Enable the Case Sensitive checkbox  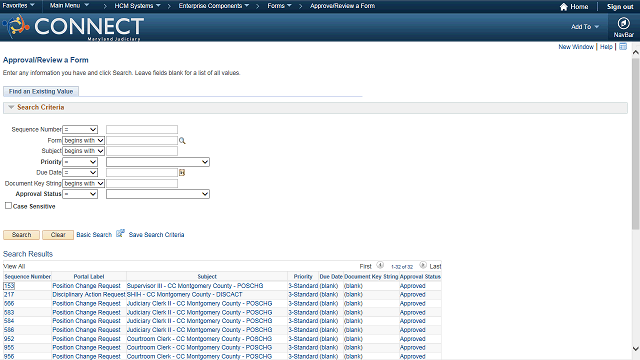(8, 206)
